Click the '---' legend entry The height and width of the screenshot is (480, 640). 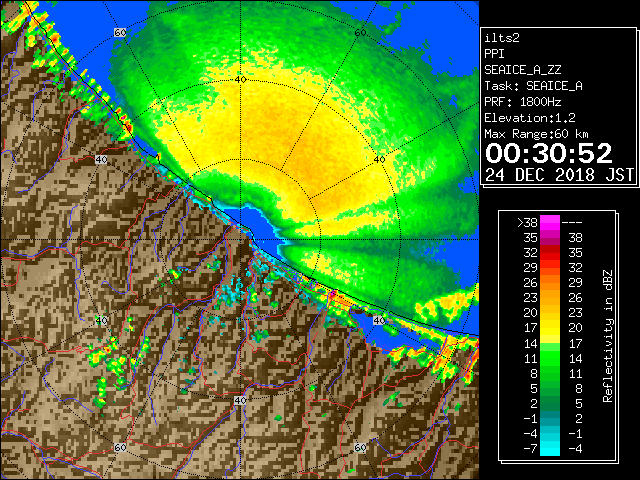(x=572, y=223)
